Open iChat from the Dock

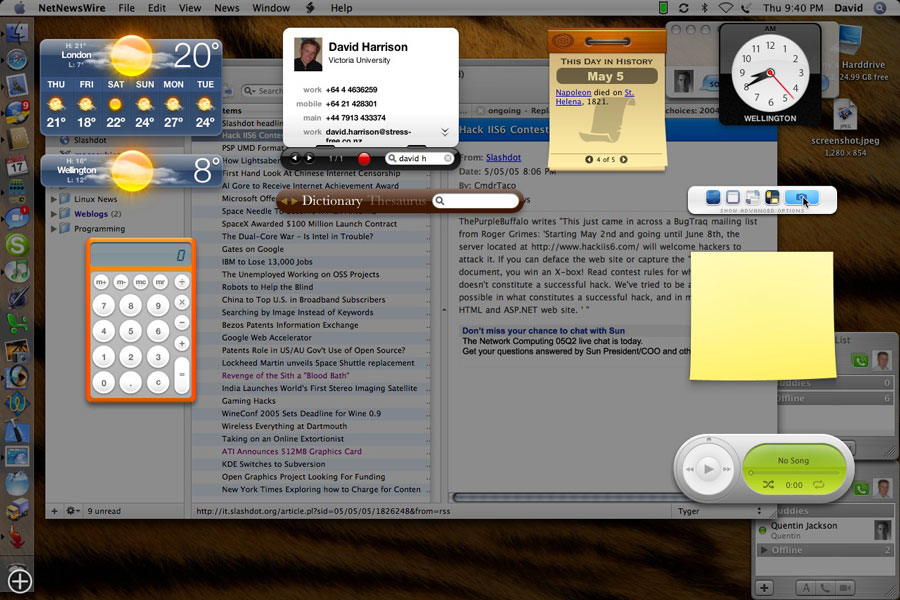click(17, 218)
